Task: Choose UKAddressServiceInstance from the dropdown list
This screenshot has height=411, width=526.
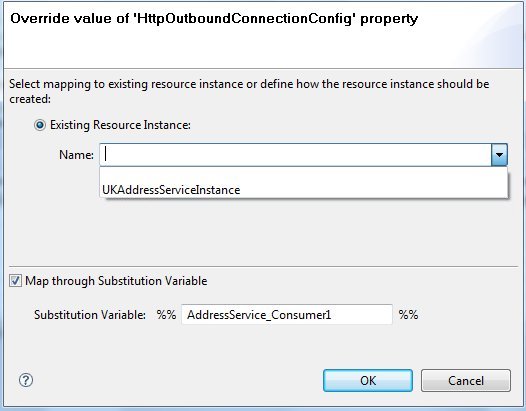Action: click(x=304, y=190)
